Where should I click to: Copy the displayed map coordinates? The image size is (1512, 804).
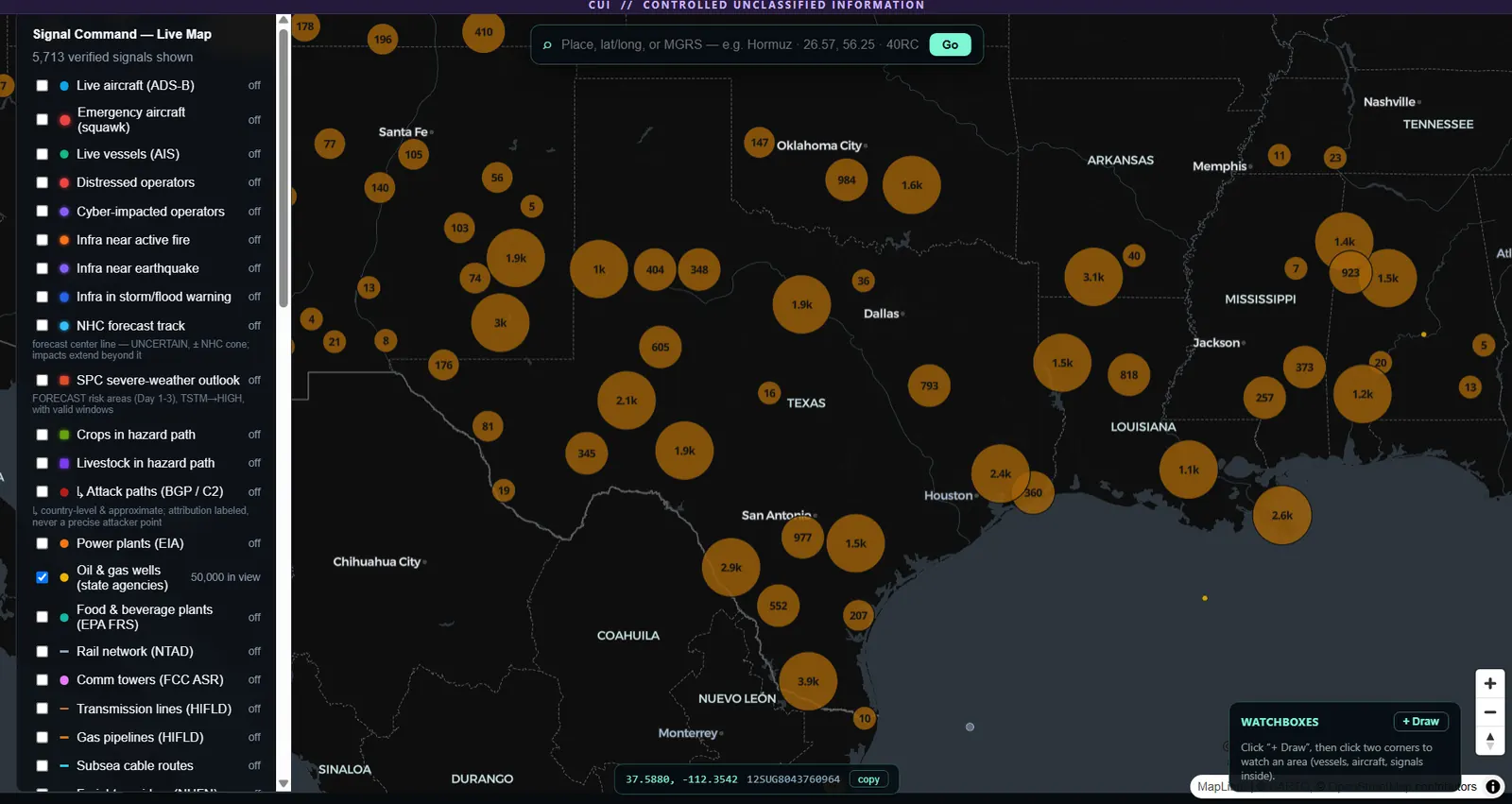(x=868, y=779)
